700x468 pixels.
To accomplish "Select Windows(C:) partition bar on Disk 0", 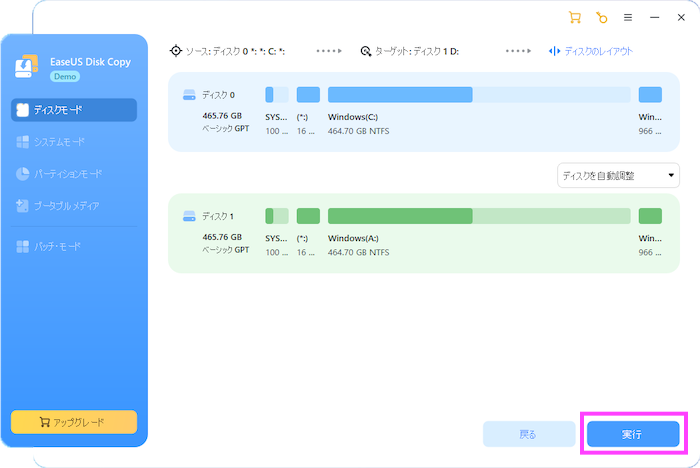I will tap(479, 95).
